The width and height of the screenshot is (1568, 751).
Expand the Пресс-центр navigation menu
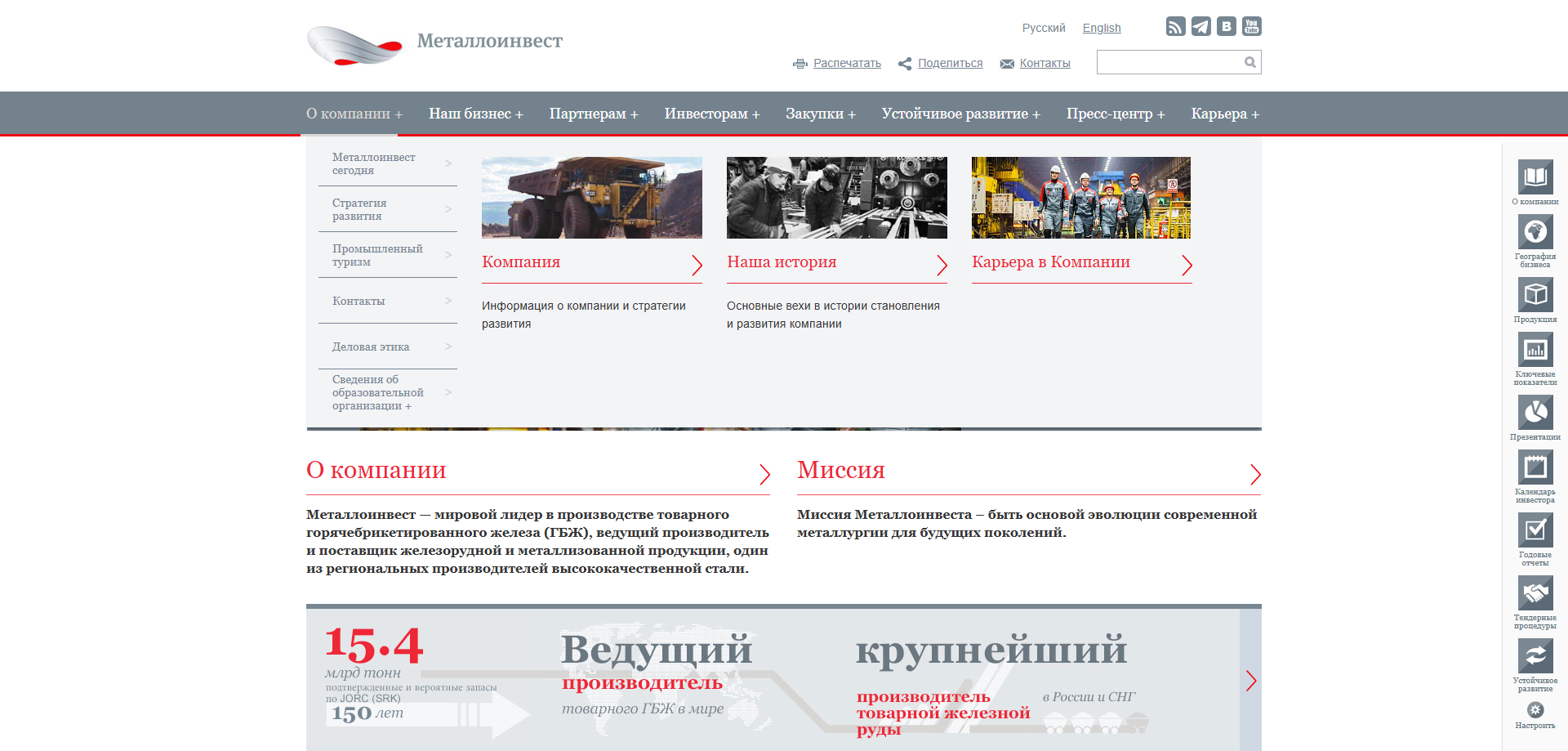click(x=1116, y=114)
